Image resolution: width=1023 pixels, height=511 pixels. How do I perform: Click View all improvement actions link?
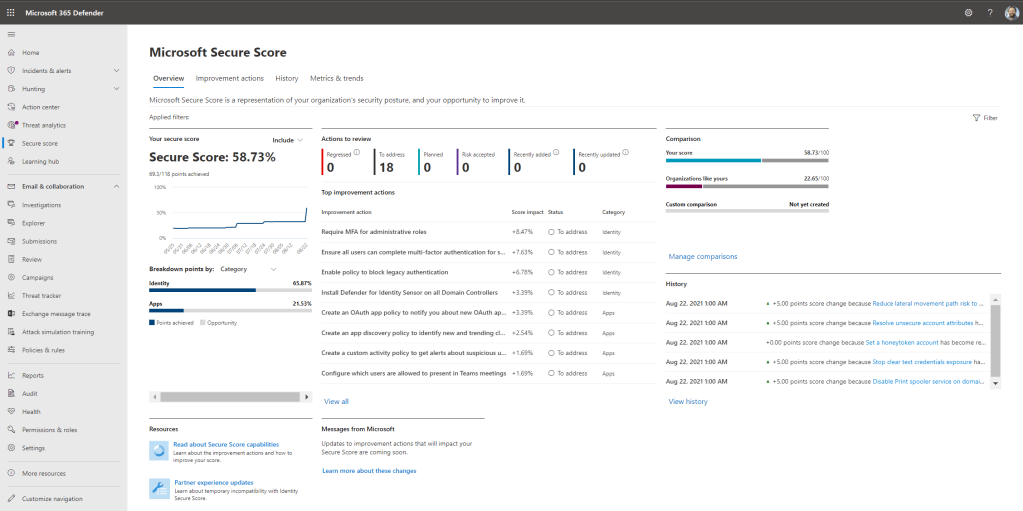pos(336,401)
